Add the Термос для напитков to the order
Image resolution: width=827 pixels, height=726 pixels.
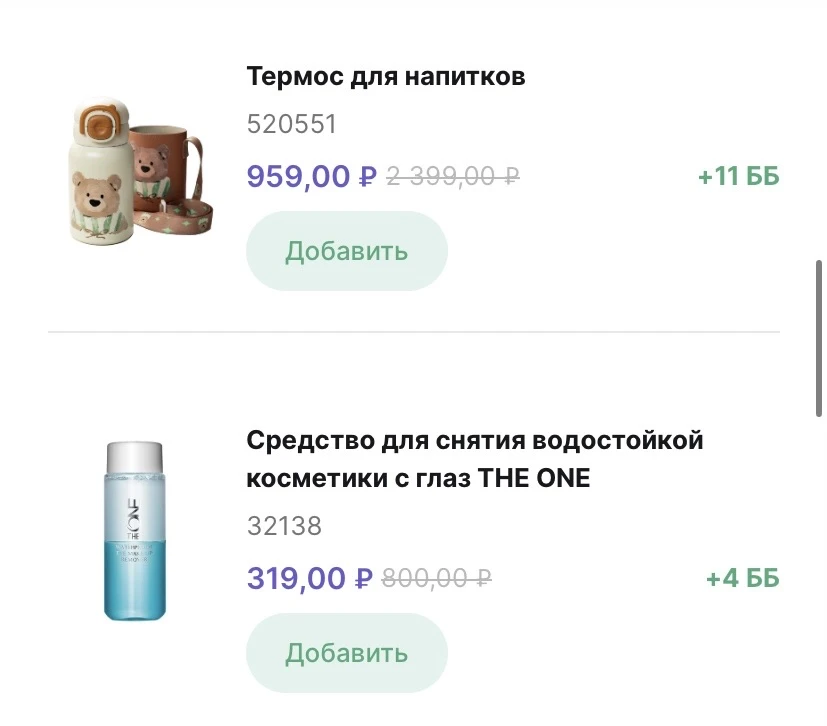point(346,251)
